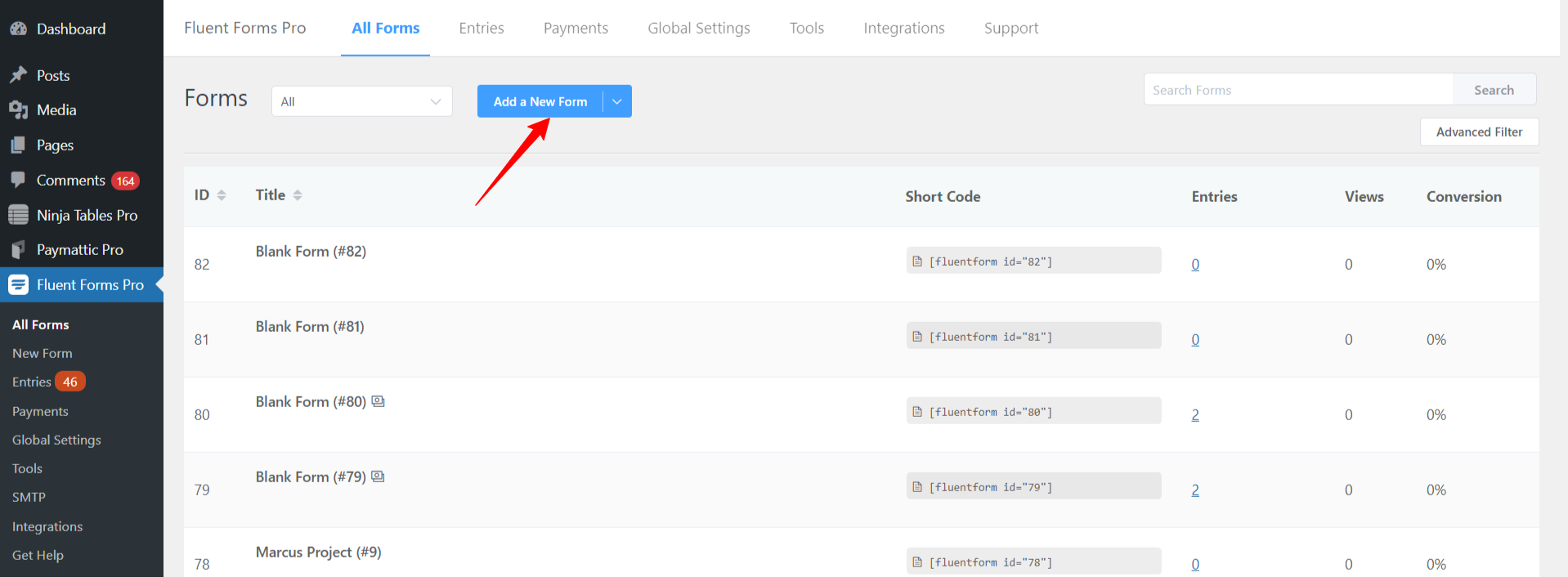Open the Global Settings top tab
1568x577 pixels.
tap(699, 28)
